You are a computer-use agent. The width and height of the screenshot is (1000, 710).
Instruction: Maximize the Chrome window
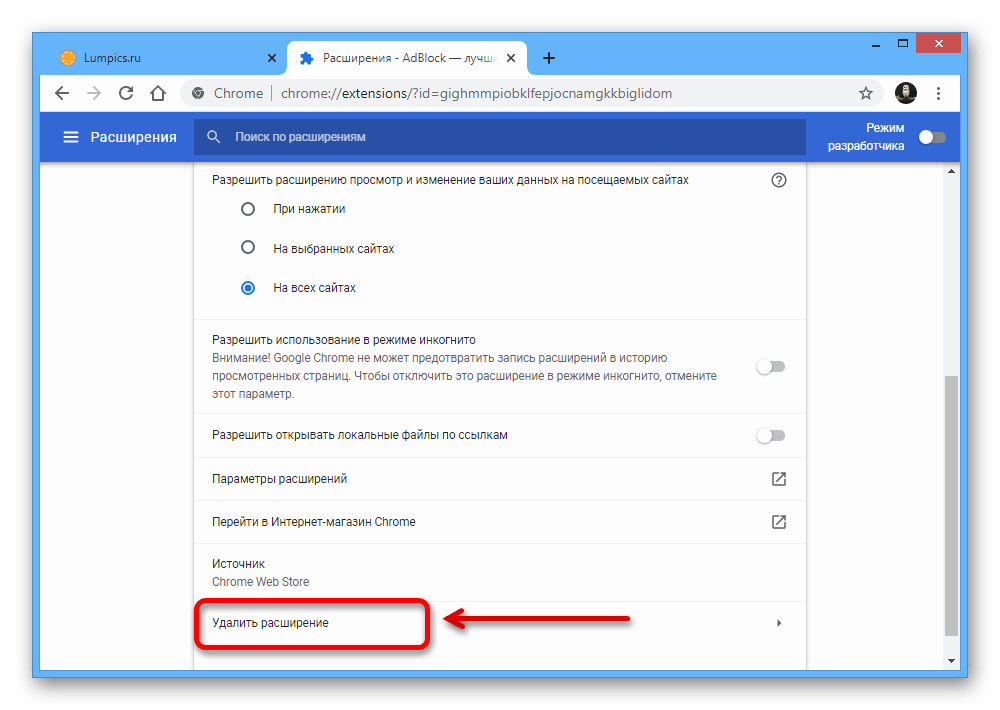point(902,43)
